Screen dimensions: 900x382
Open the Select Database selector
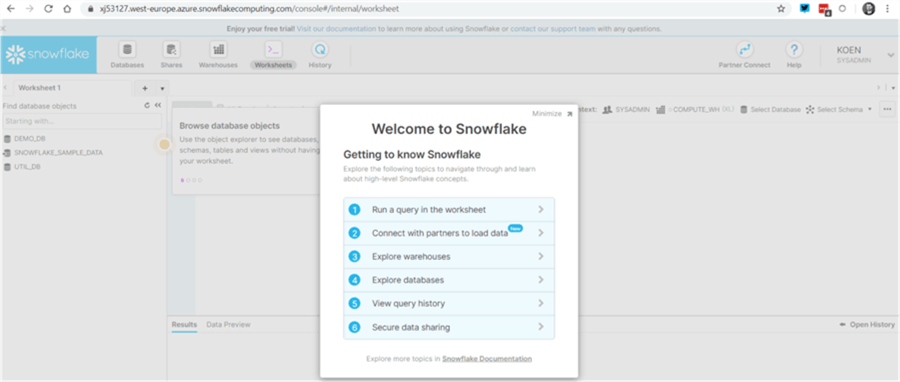click(770, 109)
